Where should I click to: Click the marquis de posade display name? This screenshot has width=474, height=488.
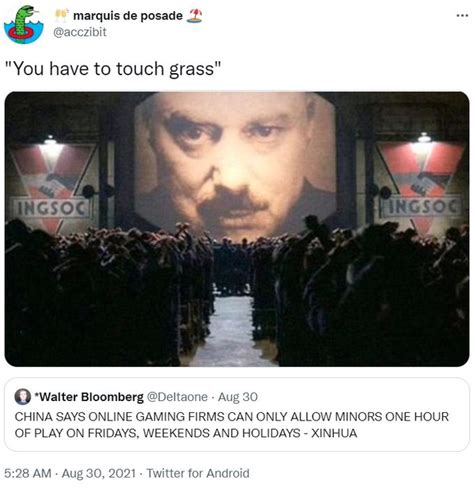(x=128, y=16)
